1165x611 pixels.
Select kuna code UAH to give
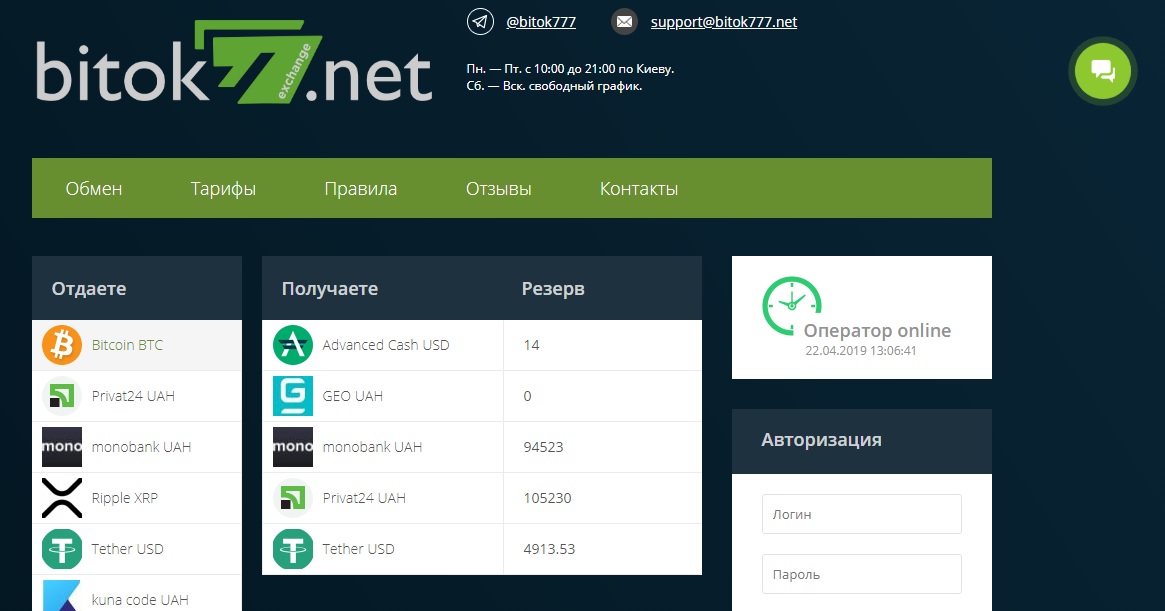tap(137, 593)
